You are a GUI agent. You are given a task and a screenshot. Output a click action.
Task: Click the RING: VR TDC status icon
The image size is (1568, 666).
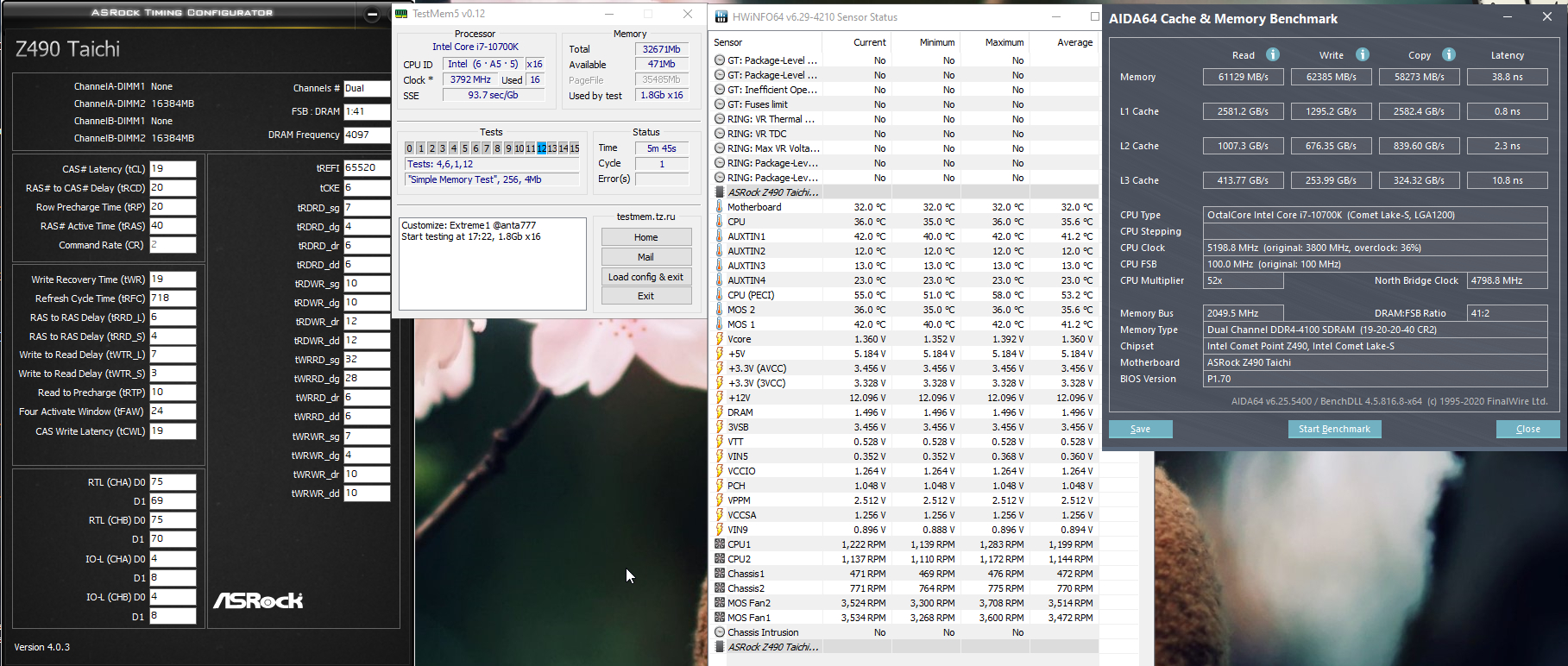click(720, 134)
